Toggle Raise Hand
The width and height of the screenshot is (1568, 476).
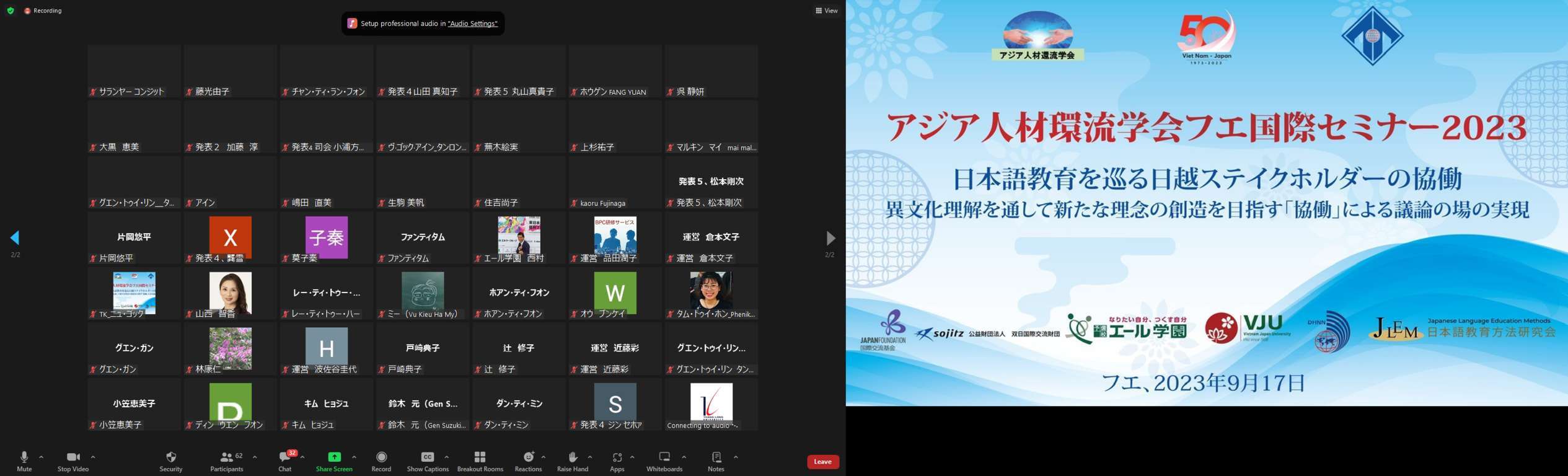coord(572,457)
